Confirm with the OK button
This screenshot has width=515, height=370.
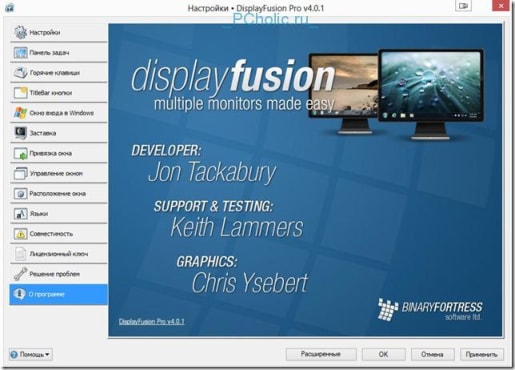click(383, 354)
